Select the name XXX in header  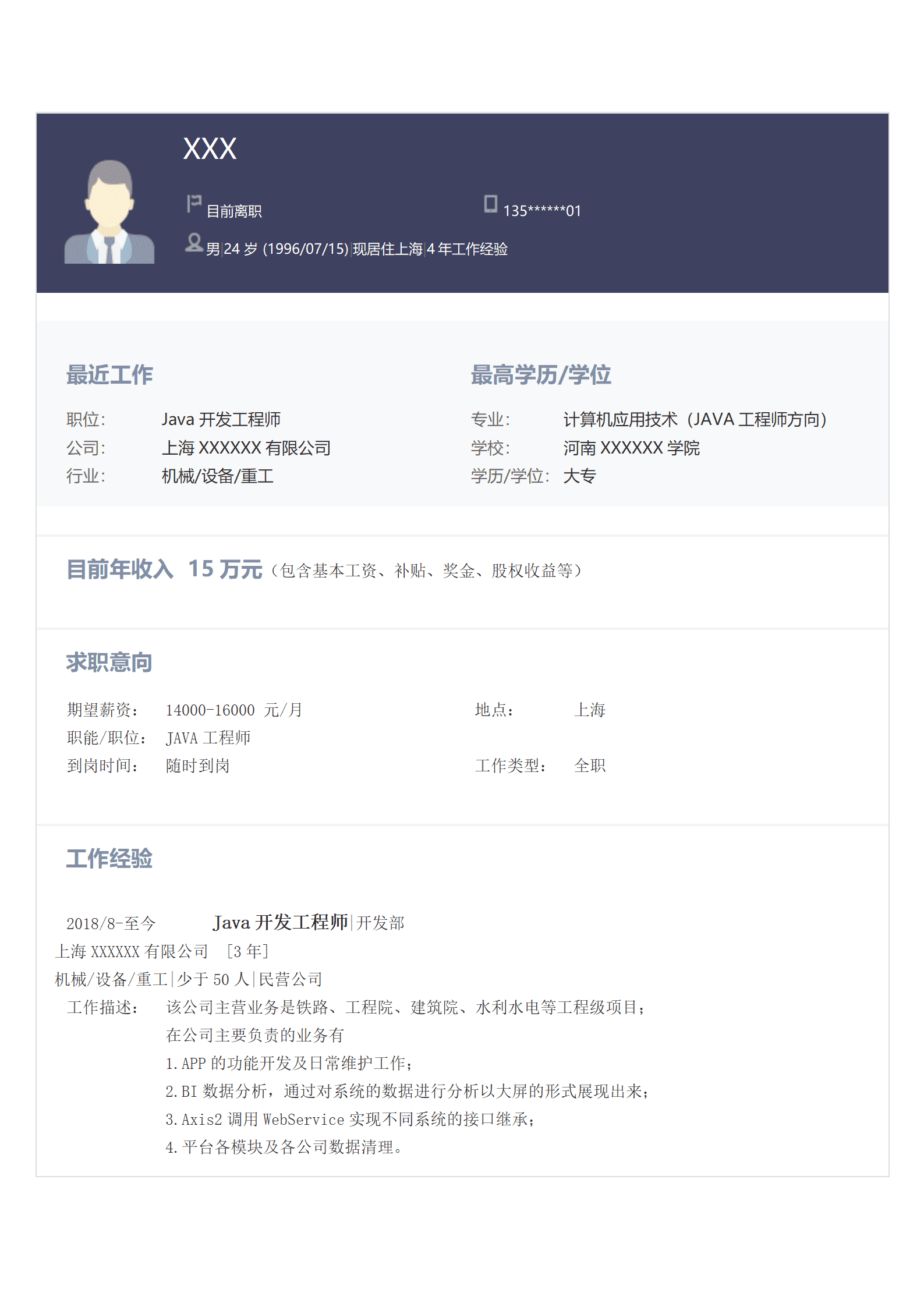[x=210, y=148]
